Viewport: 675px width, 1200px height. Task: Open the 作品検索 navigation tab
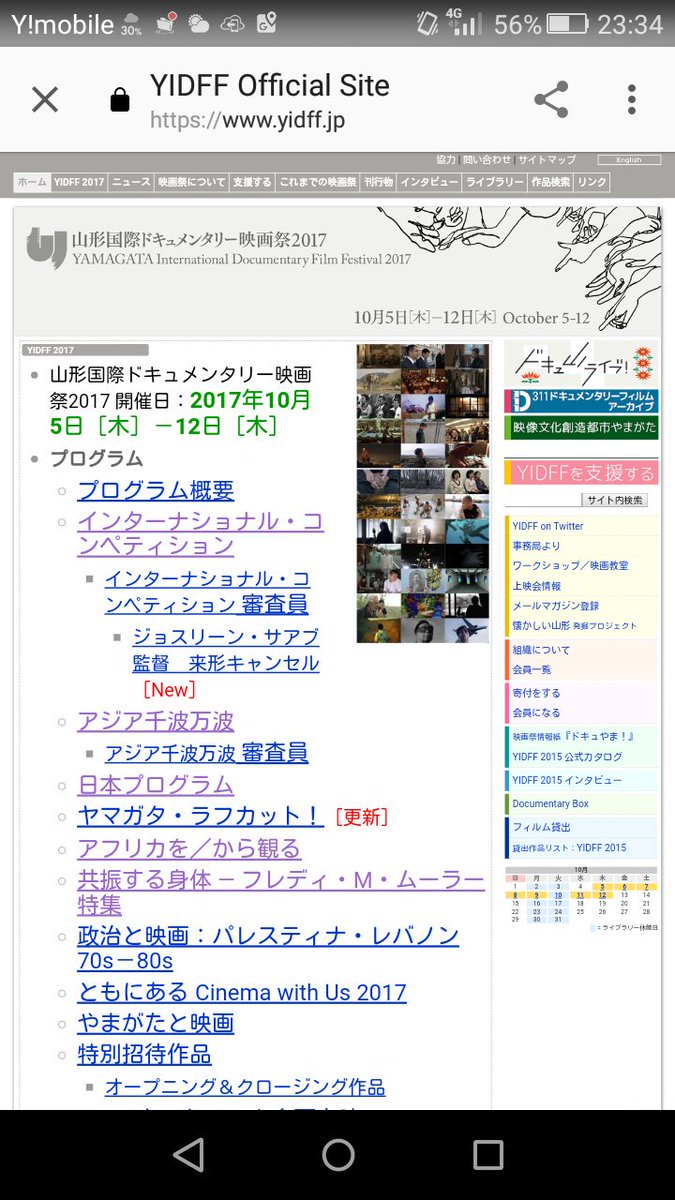click(x=551, y=182)
